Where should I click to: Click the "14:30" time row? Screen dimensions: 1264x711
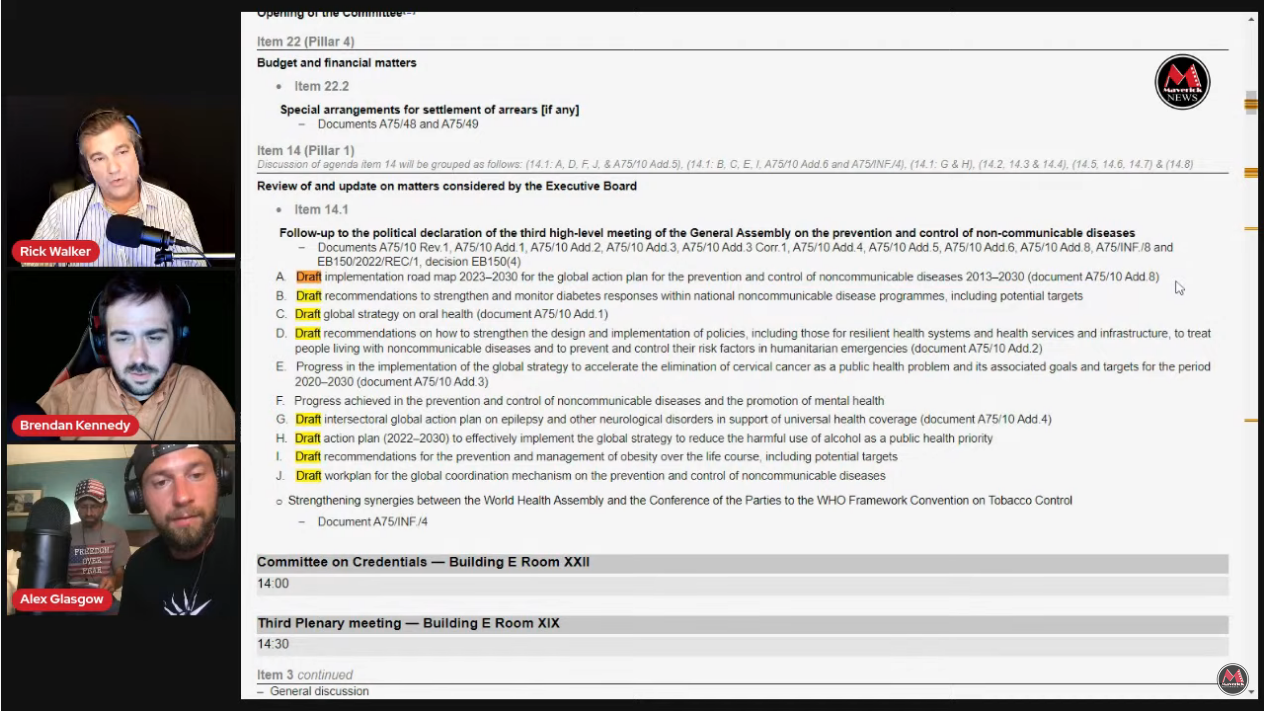point(742,645)
